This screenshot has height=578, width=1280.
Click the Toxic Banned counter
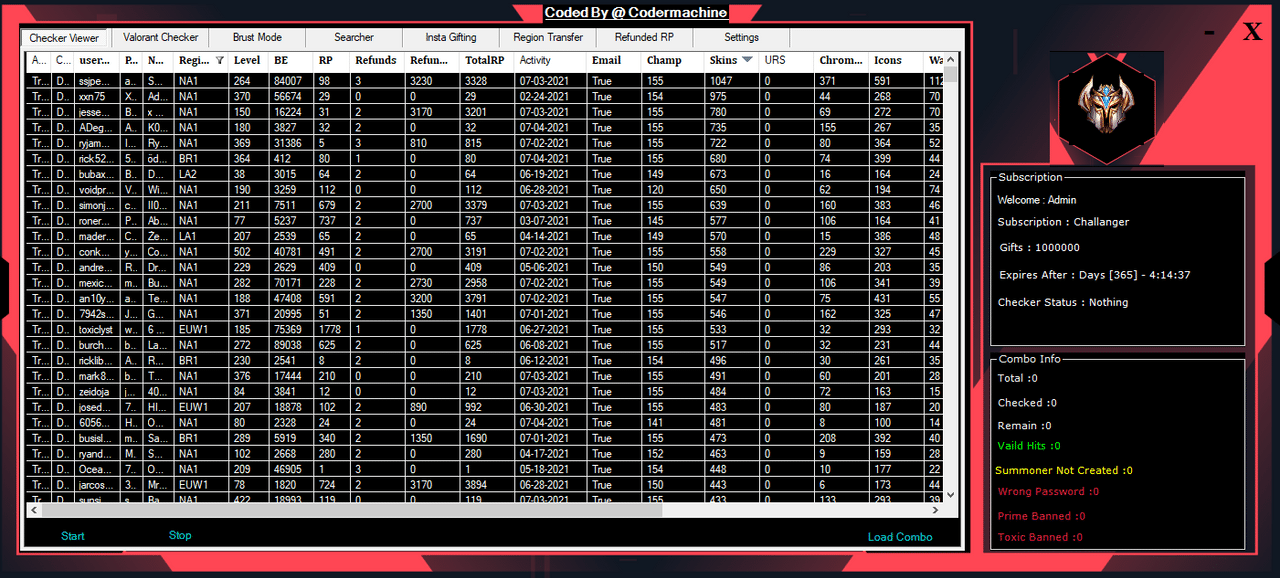[1040, 537]
